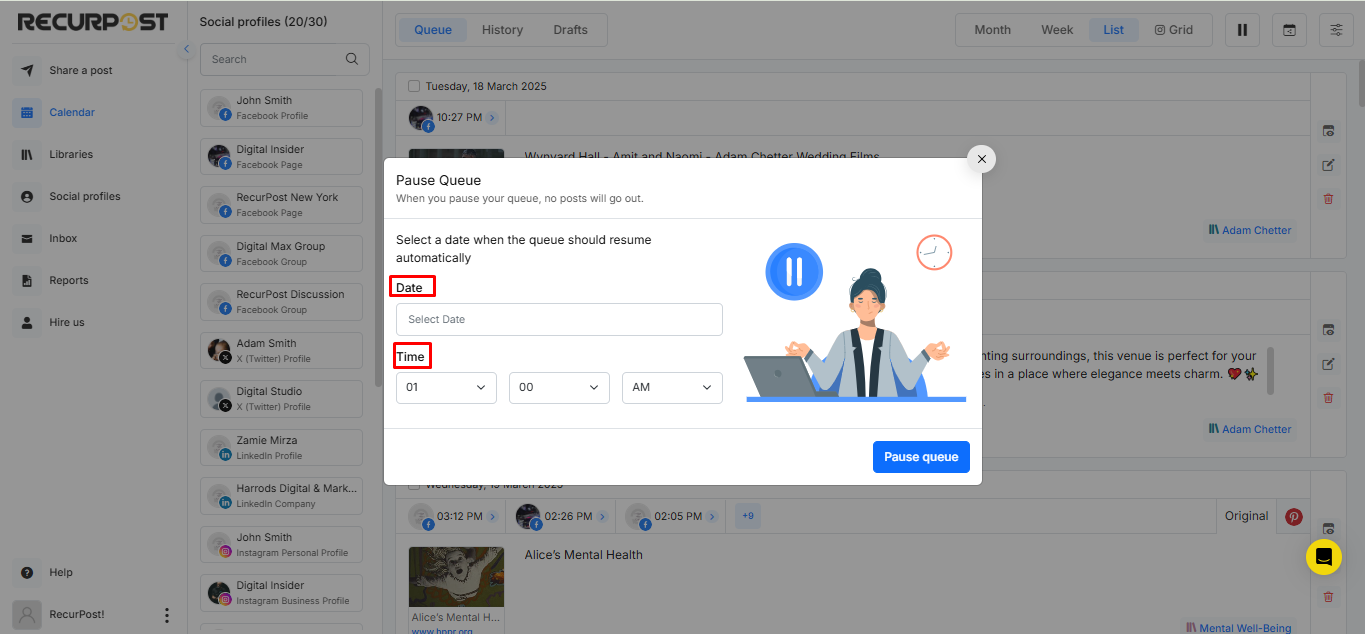The width and height of the screenshot is (1365, 634).
Task: Tick the Tuesday, 18 March 2025 checkbox
Action: pos(414,87)
